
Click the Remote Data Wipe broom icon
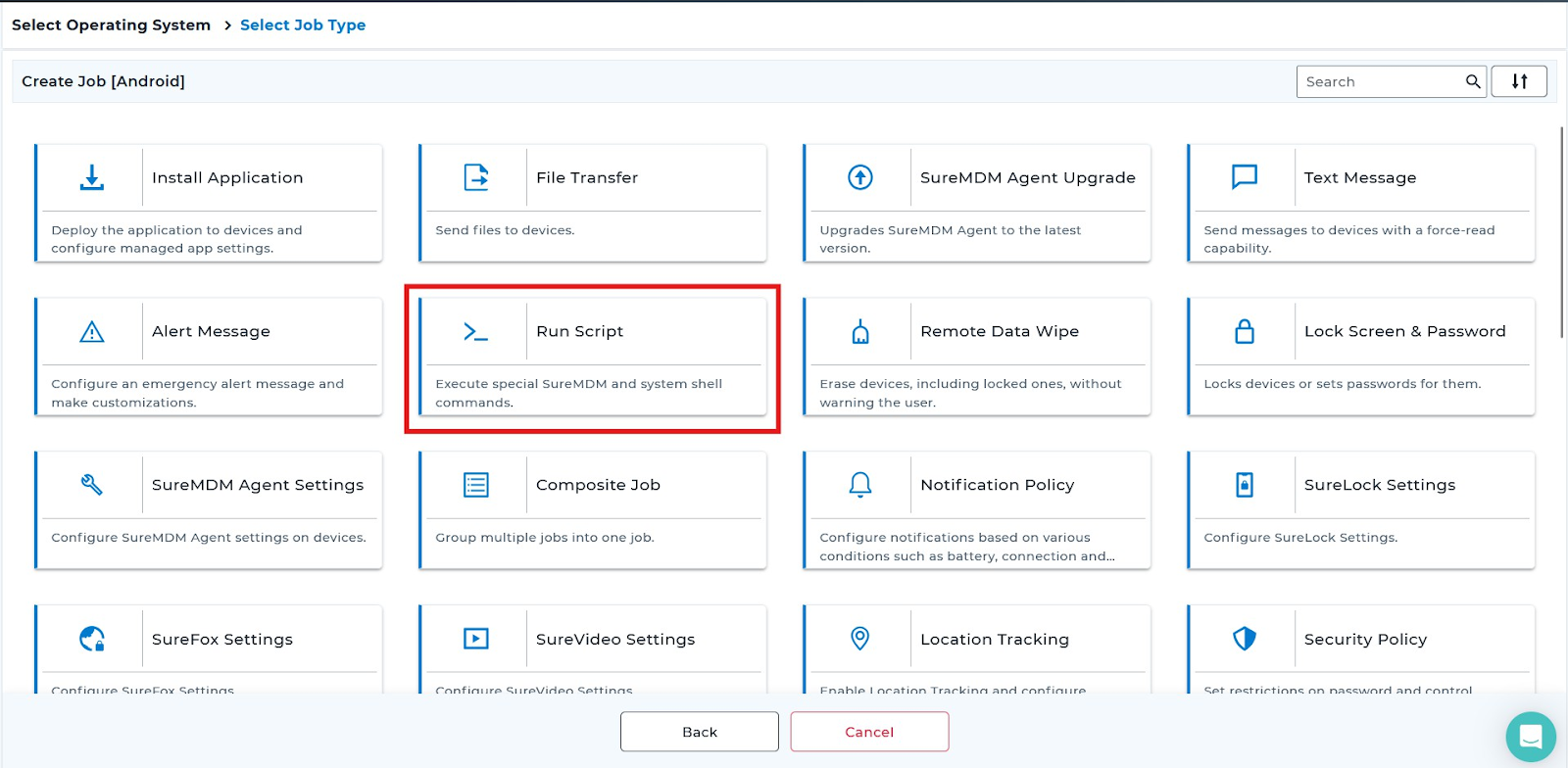(x=860, y=332)
